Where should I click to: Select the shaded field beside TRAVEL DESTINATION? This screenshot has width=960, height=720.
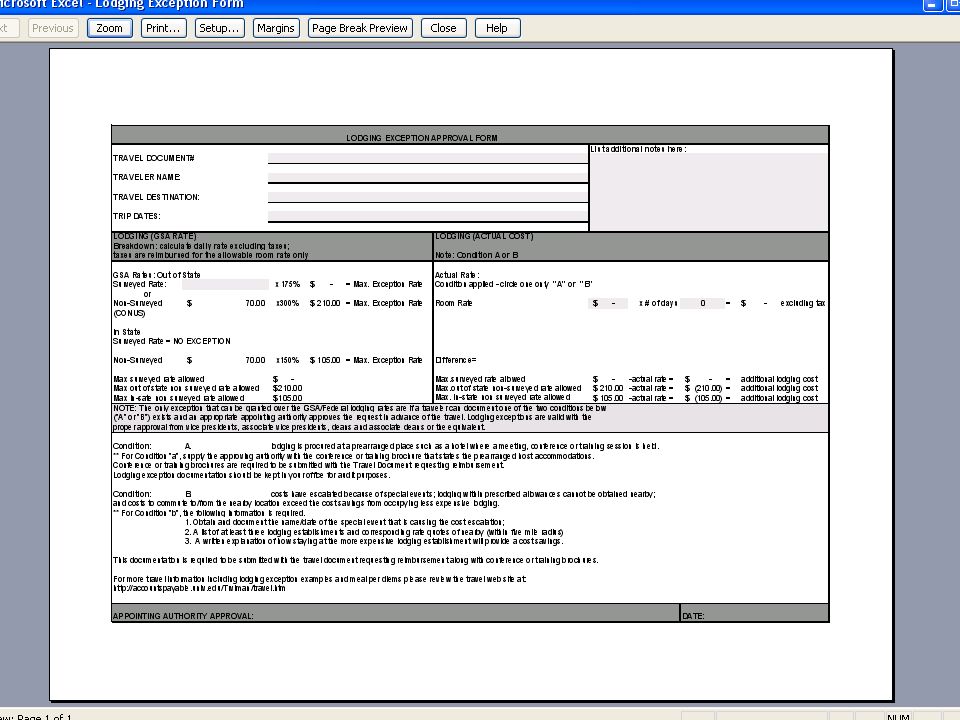[428, 197]
